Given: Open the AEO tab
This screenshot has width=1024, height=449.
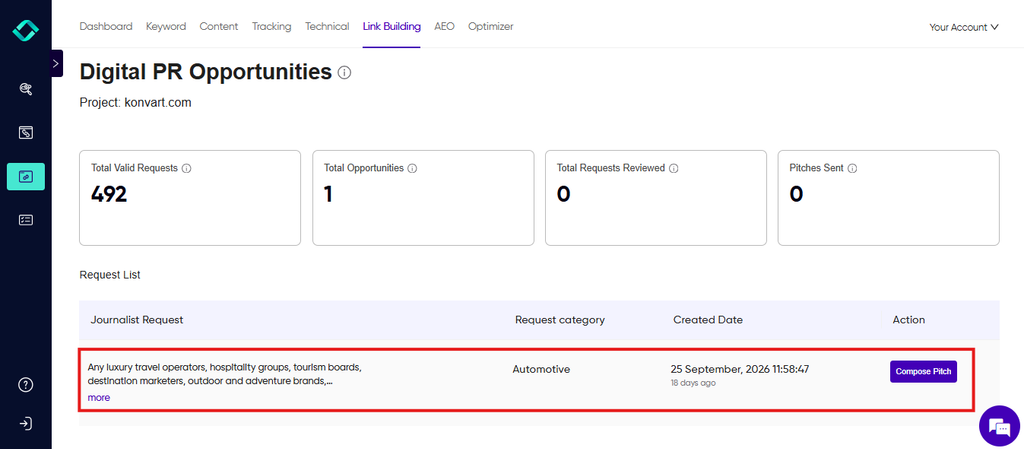Looking at the screenshot, I should (x=444, y=27).
